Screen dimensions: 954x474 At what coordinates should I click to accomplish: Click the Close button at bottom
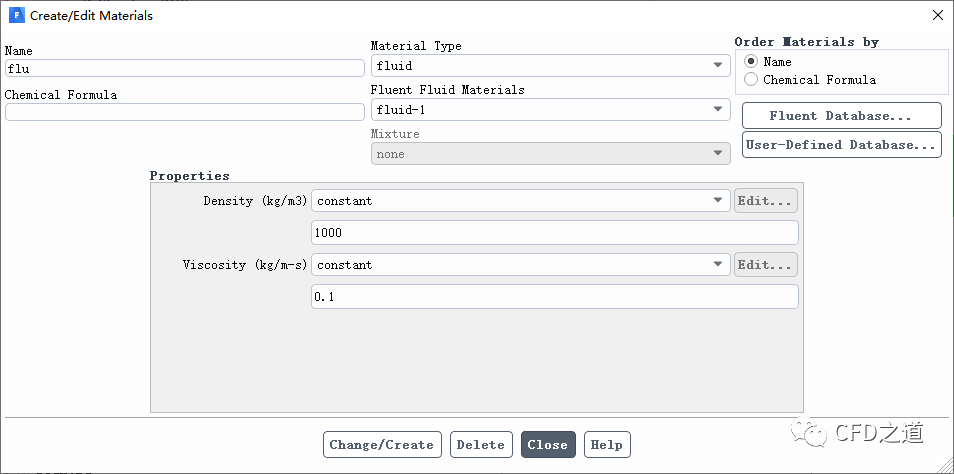pyautogui.click(x=548, y=445)
